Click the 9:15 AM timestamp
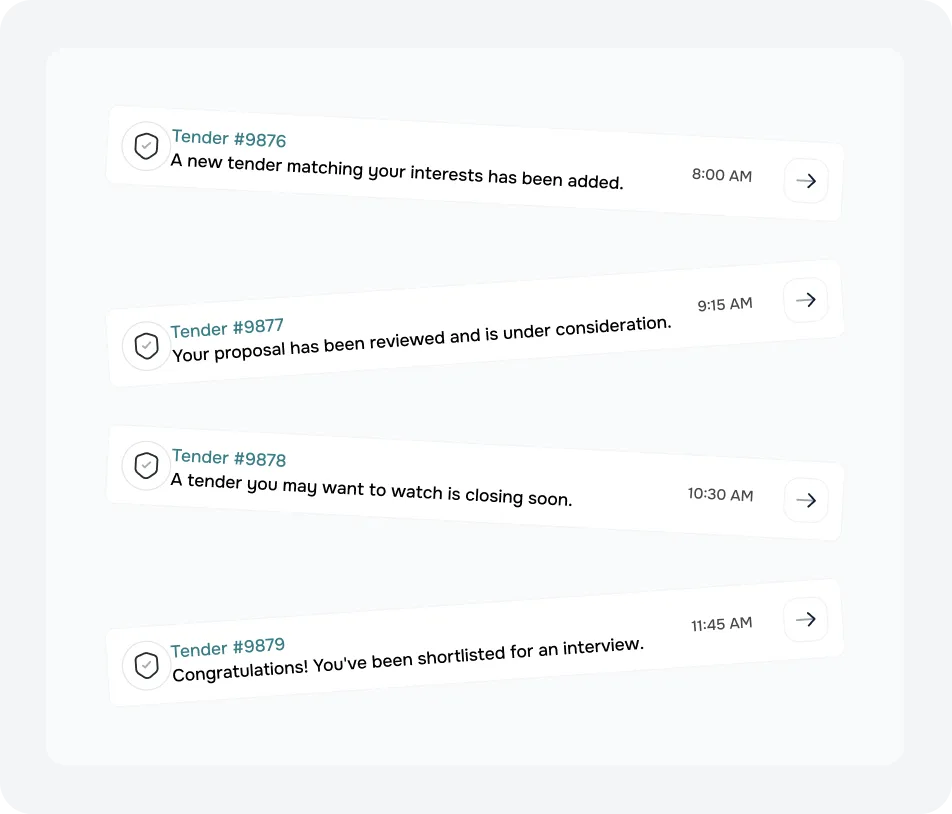The image size is (952, 814). click(724, 304)
